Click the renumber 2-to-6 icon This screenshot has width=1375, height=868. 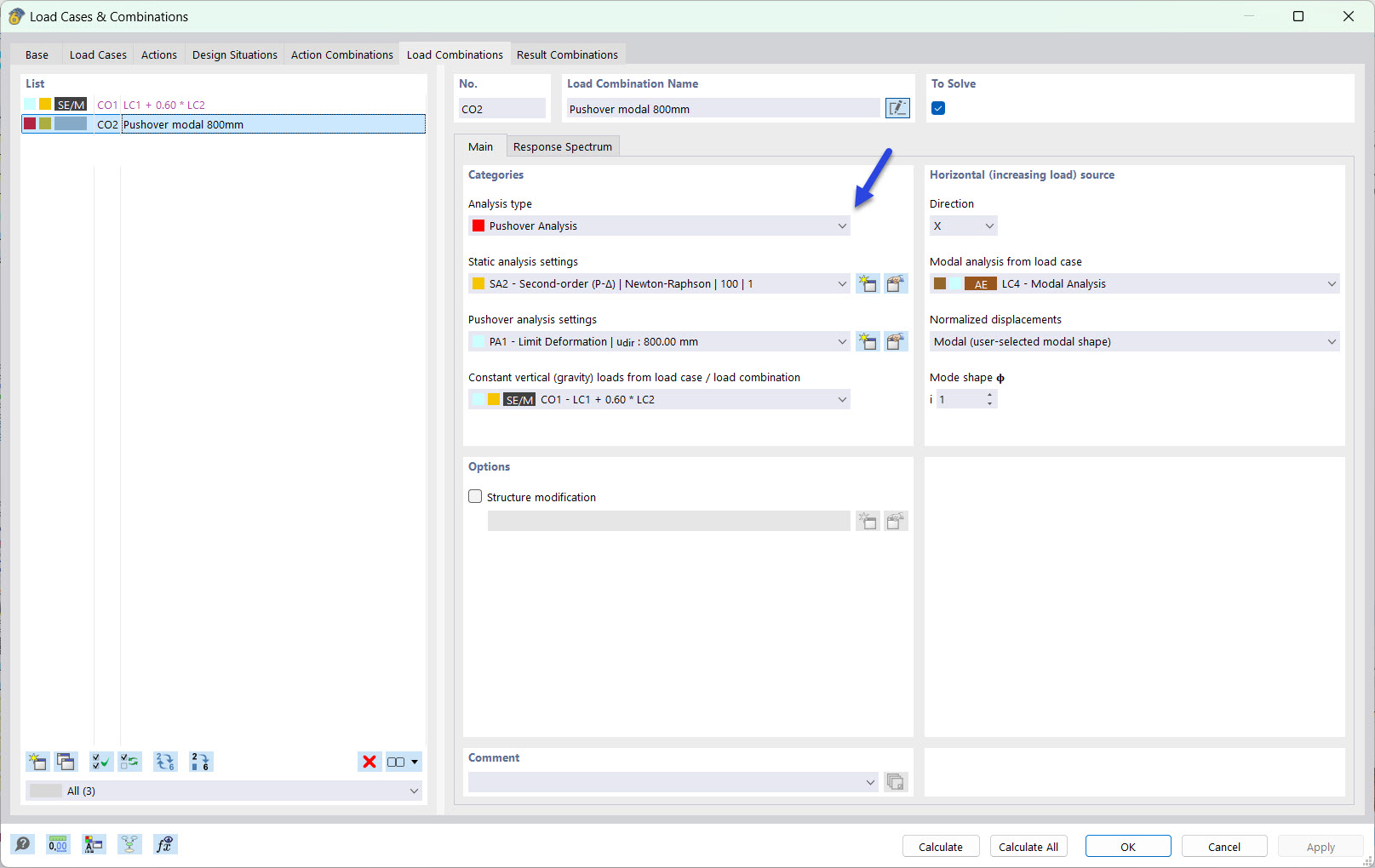point(201,762)
